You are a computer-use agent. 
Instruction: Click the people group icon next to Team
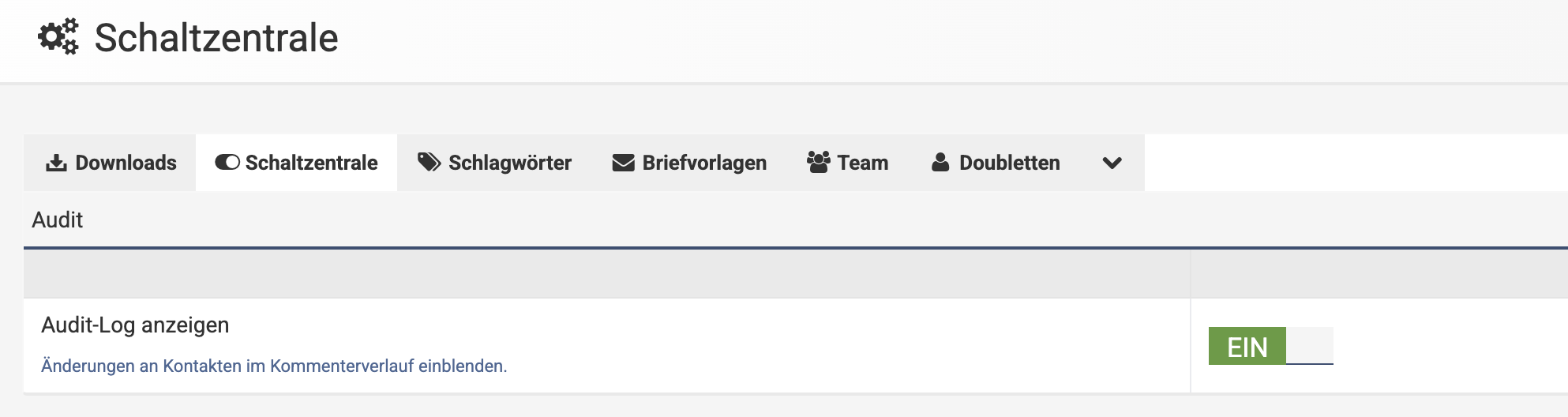coord(818,163)
